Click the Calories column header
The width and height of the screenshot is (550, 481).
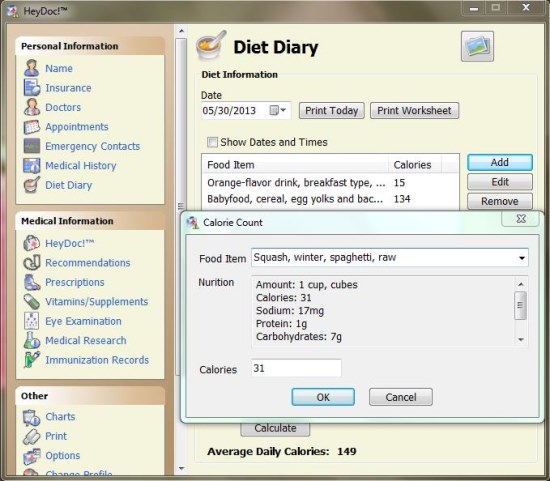414,165
